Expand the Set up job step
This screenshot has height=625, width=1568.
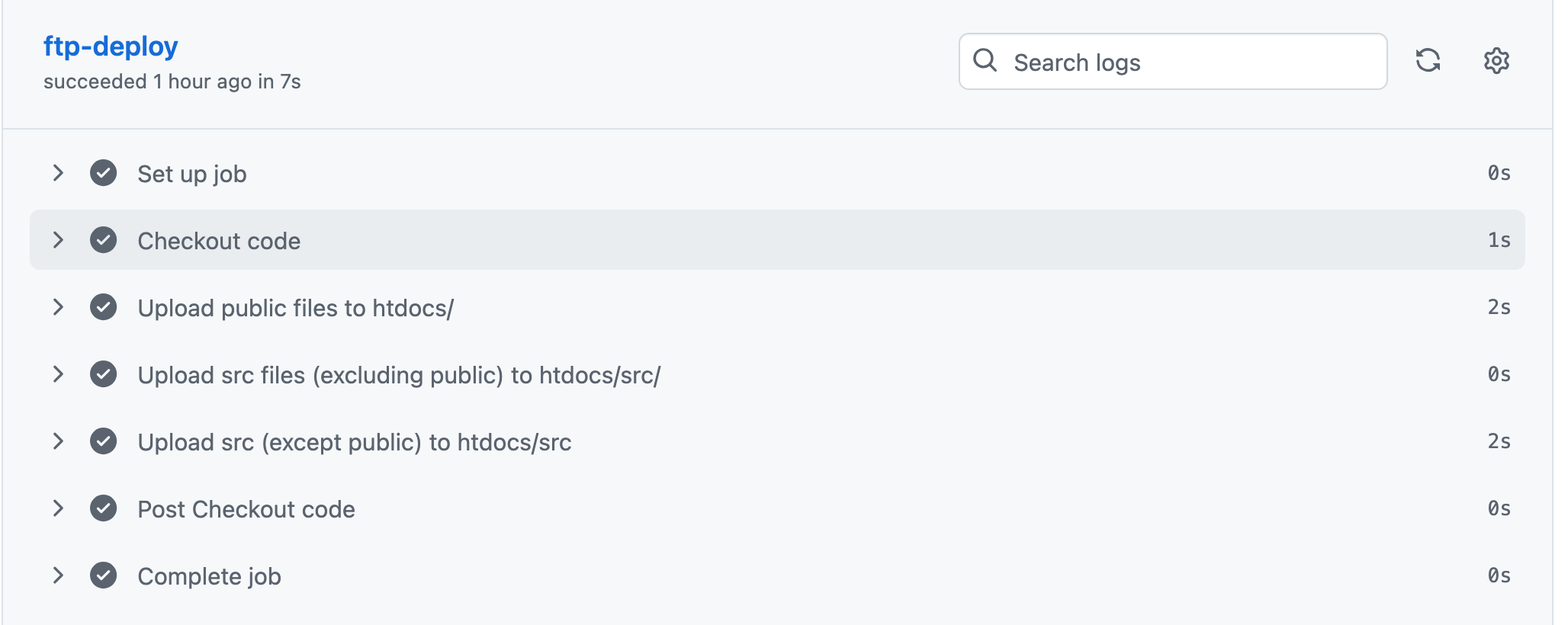click(58, 173)
